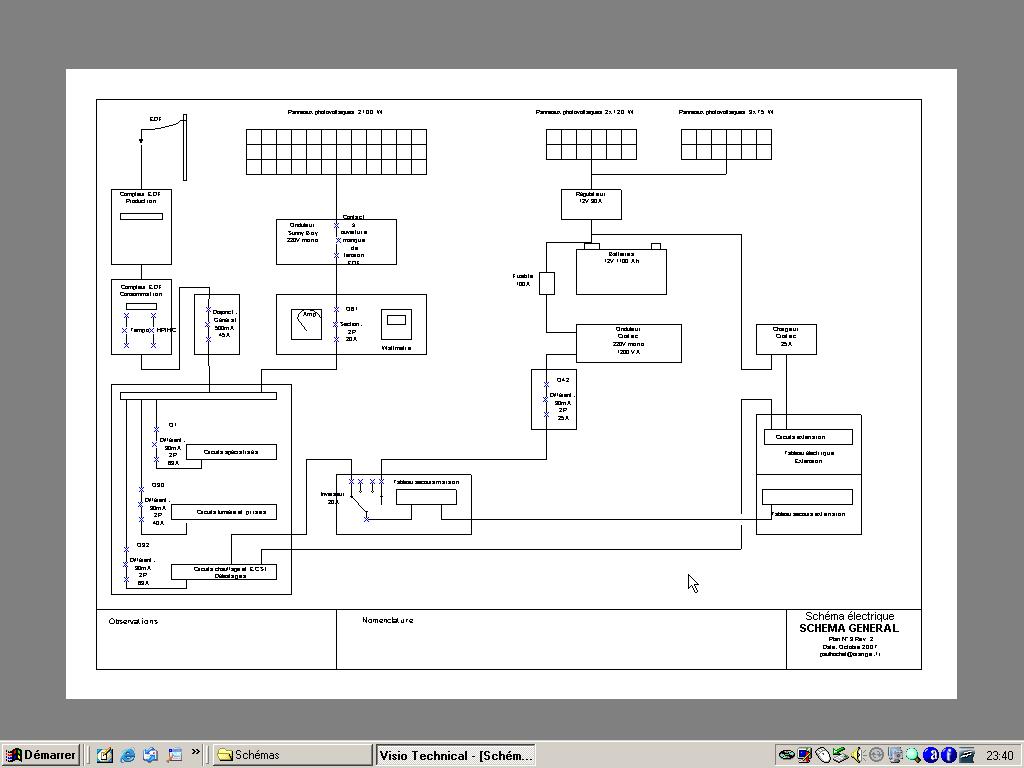The height and width of the screenshot is (768, 1024).
Task: Select the Compteur EDF Production box
Action: click(x=141, y=227)
